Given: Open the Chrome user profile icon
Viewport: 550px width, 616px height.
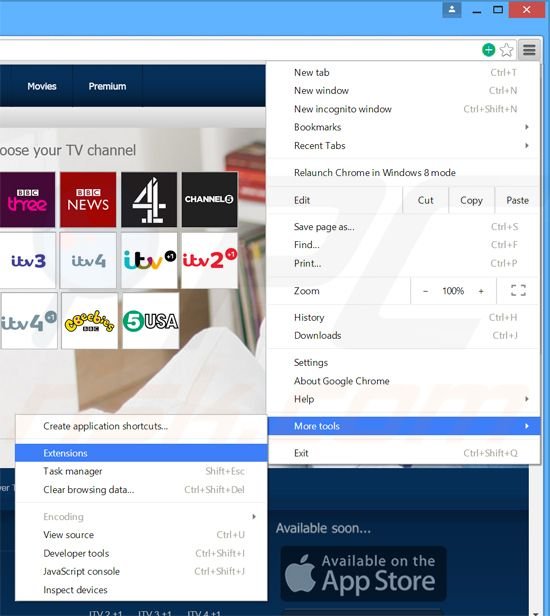Looking at the screenshot, I should (452, 9).
